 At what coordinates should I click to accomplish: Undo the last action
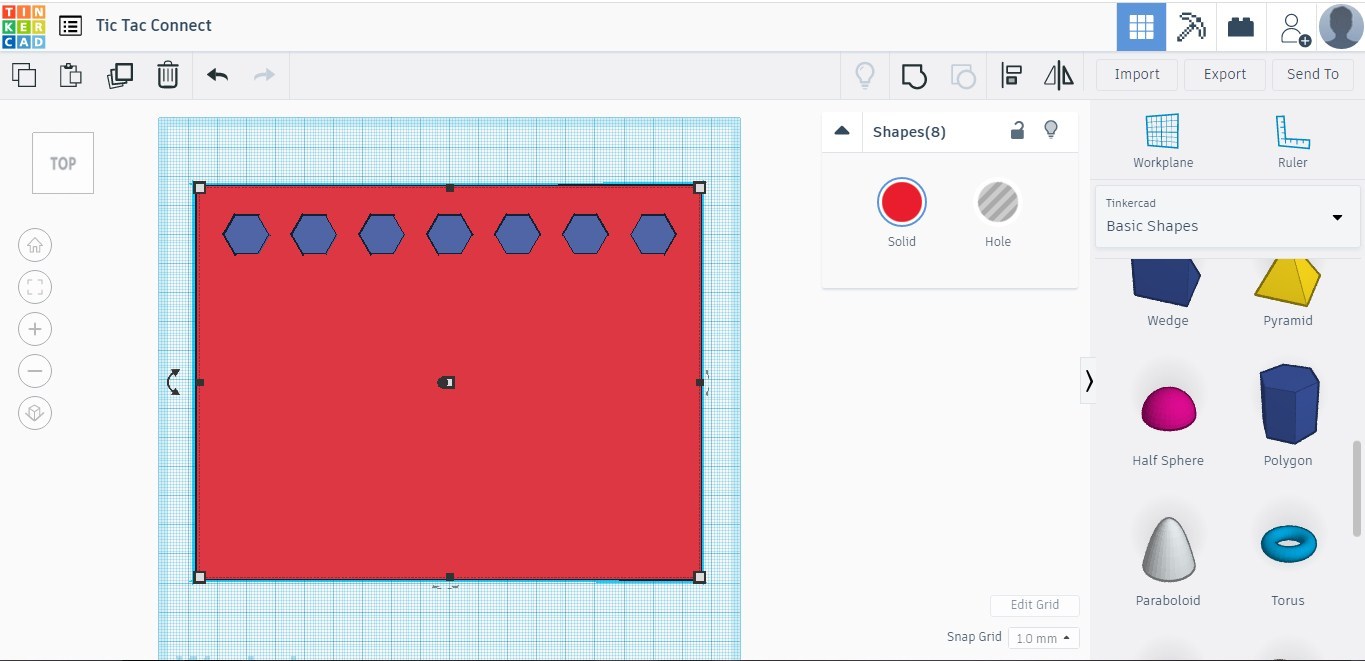pyautogui.click(x=216, y=74)
